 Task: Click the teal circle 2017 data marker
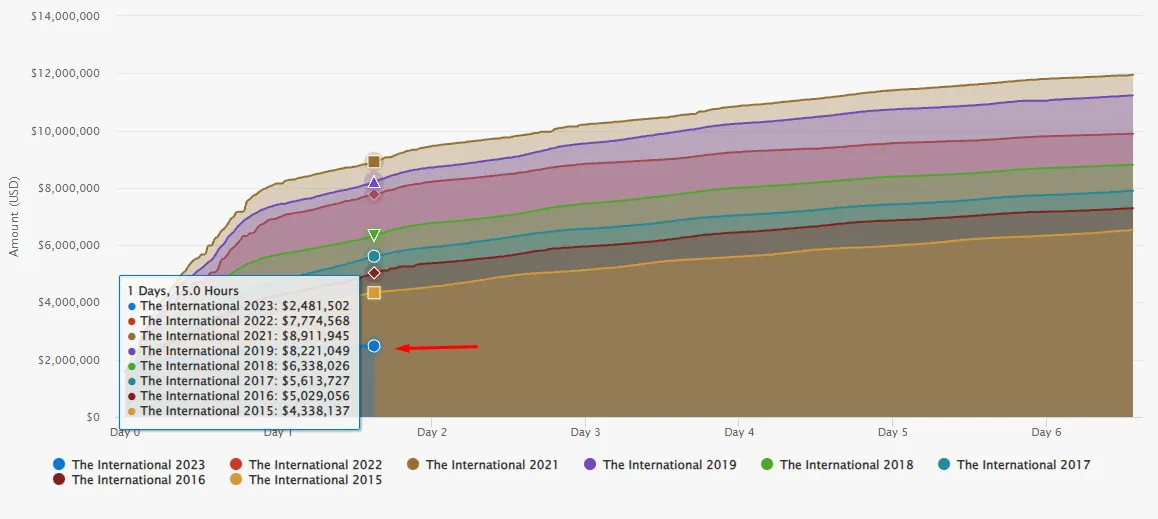click(374, 256)
